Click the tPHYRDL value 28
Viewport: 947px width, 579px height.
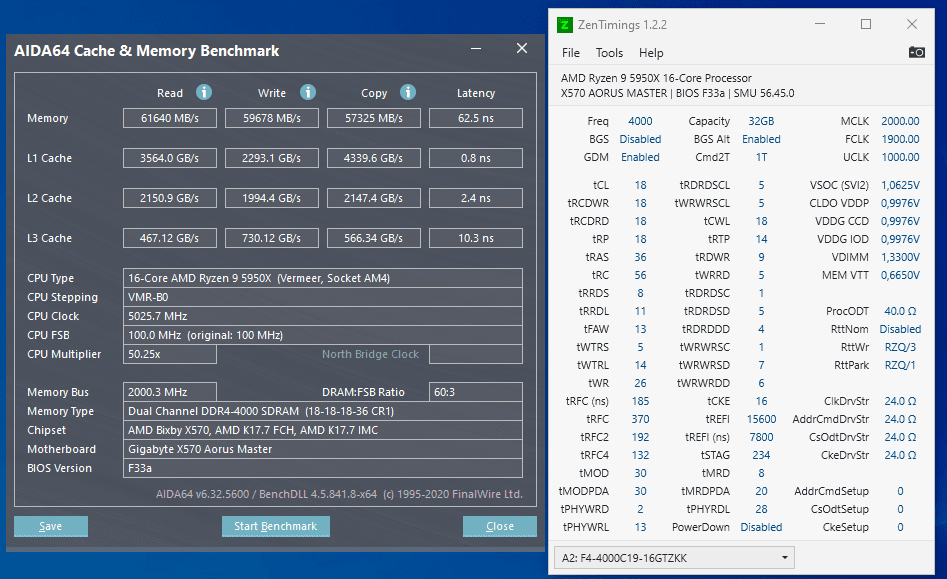[x=761, y=510]
